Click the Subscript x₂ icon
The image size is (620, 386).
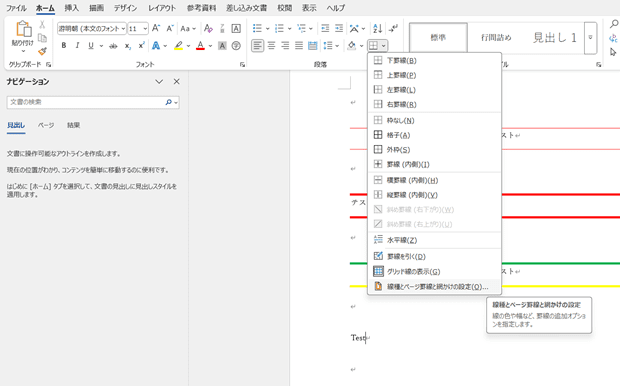tap(127, 46)
